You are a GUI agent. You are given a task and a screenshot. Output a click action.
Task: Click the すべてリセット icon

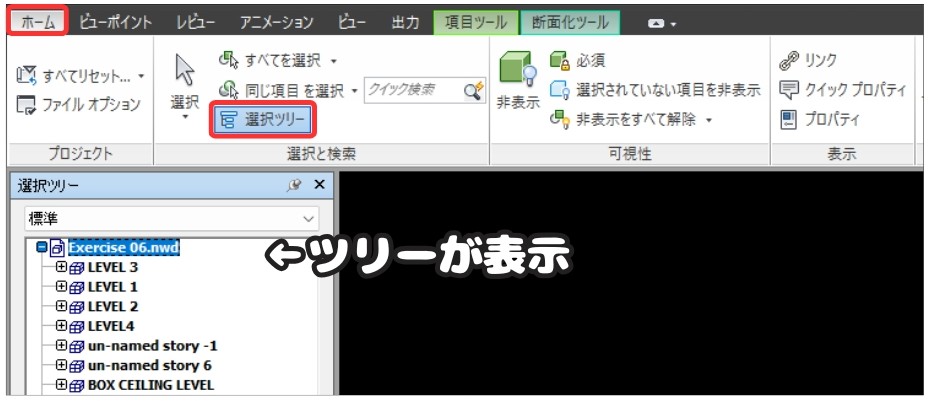pyautogui.click(x=27, y=76)
